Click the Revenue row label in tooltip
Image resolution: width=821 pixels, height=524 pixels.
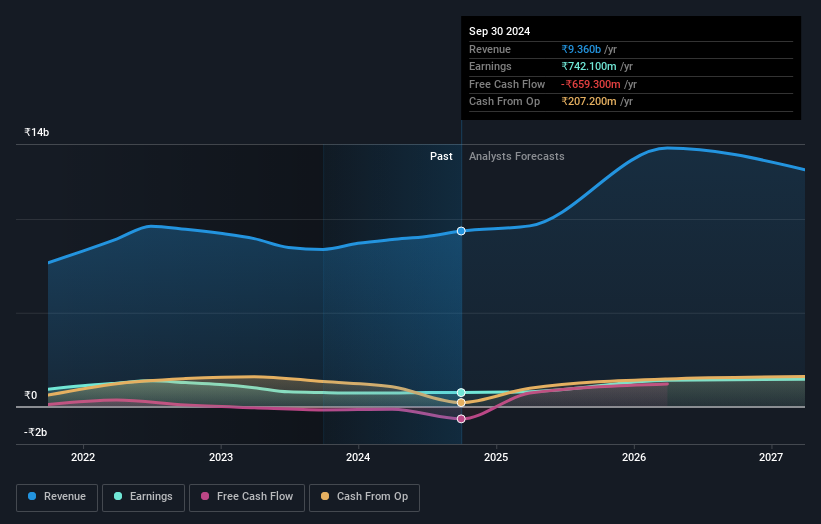490,49
